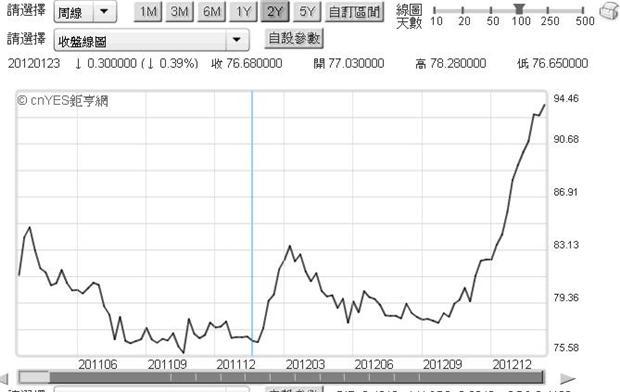Select the 6M time range
This screenshot has height=392, width=620.
click(212, 12)
